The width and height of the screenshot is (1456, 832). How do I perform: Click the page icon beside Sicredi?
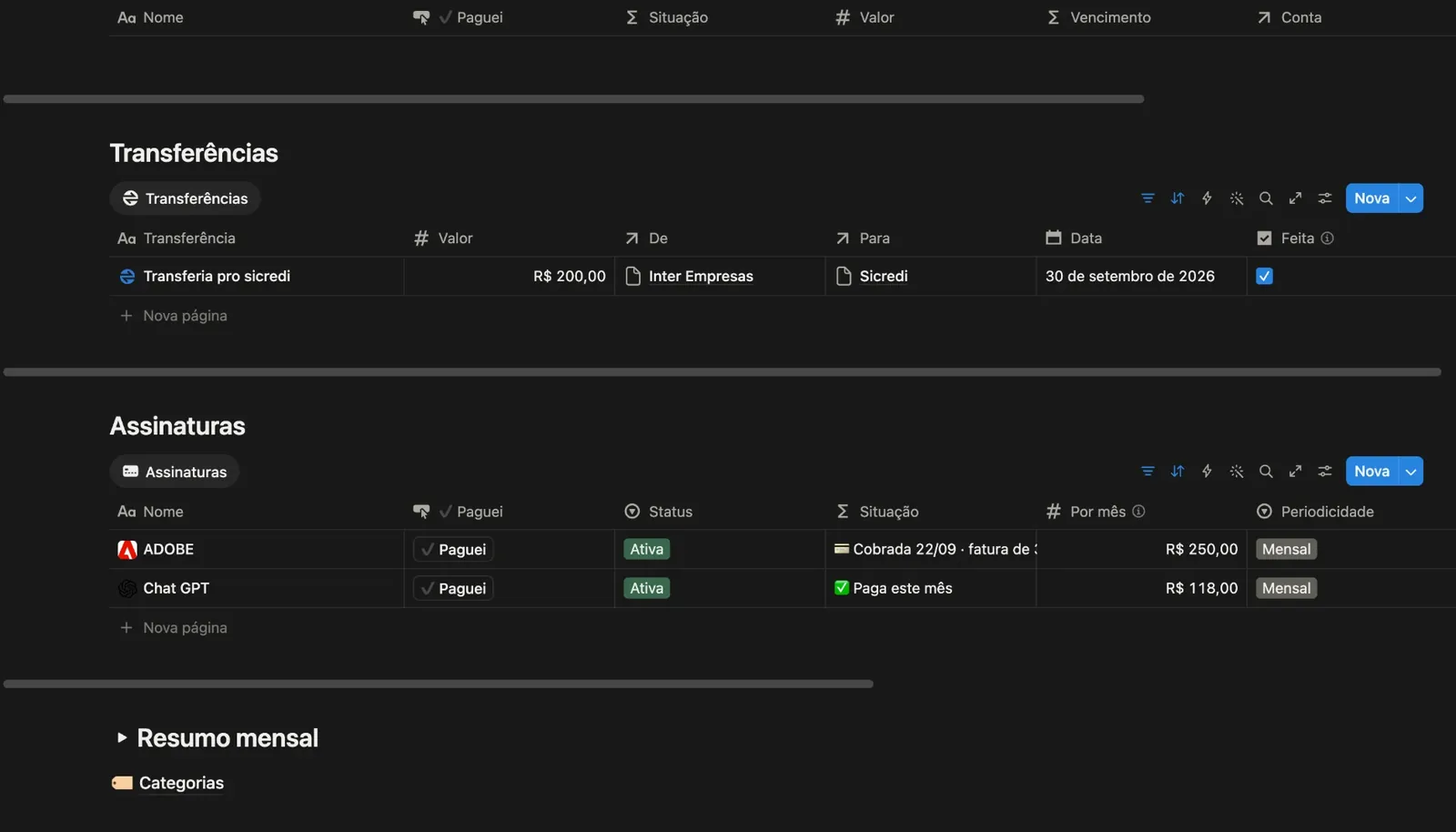pyautogui.click(x=844, y=277)
